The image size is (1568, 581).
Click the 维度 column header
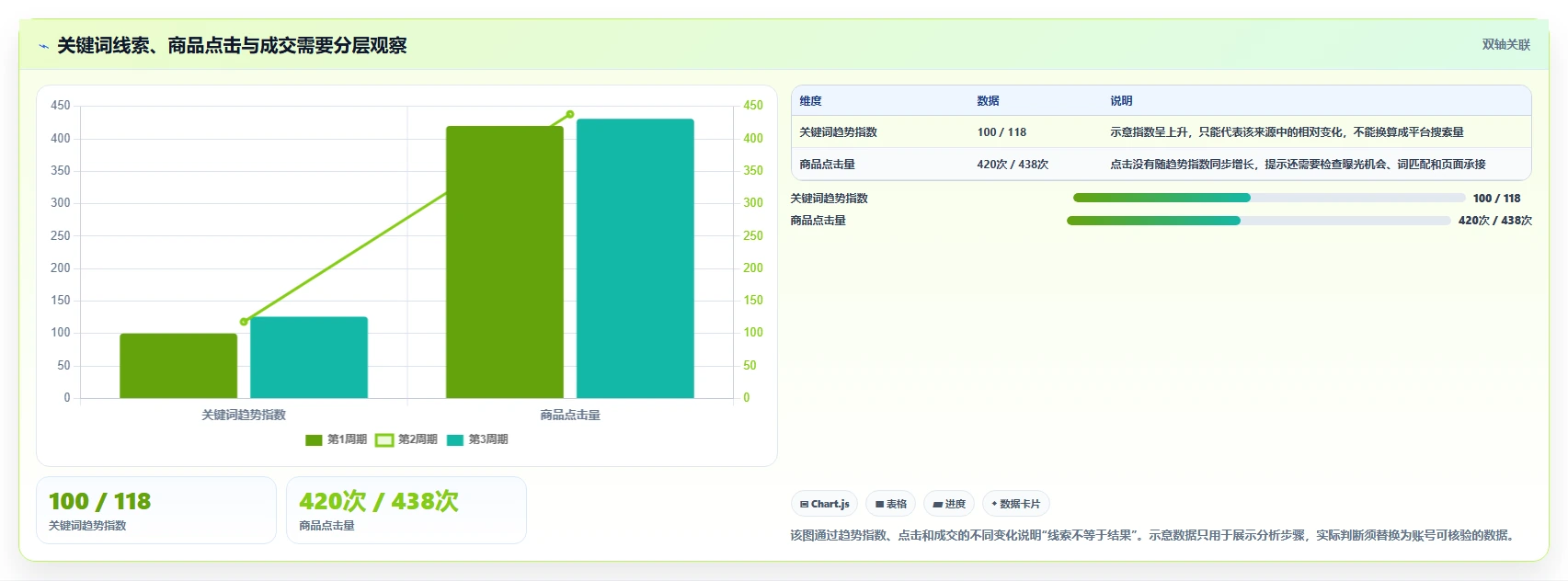tap(810, 101)
